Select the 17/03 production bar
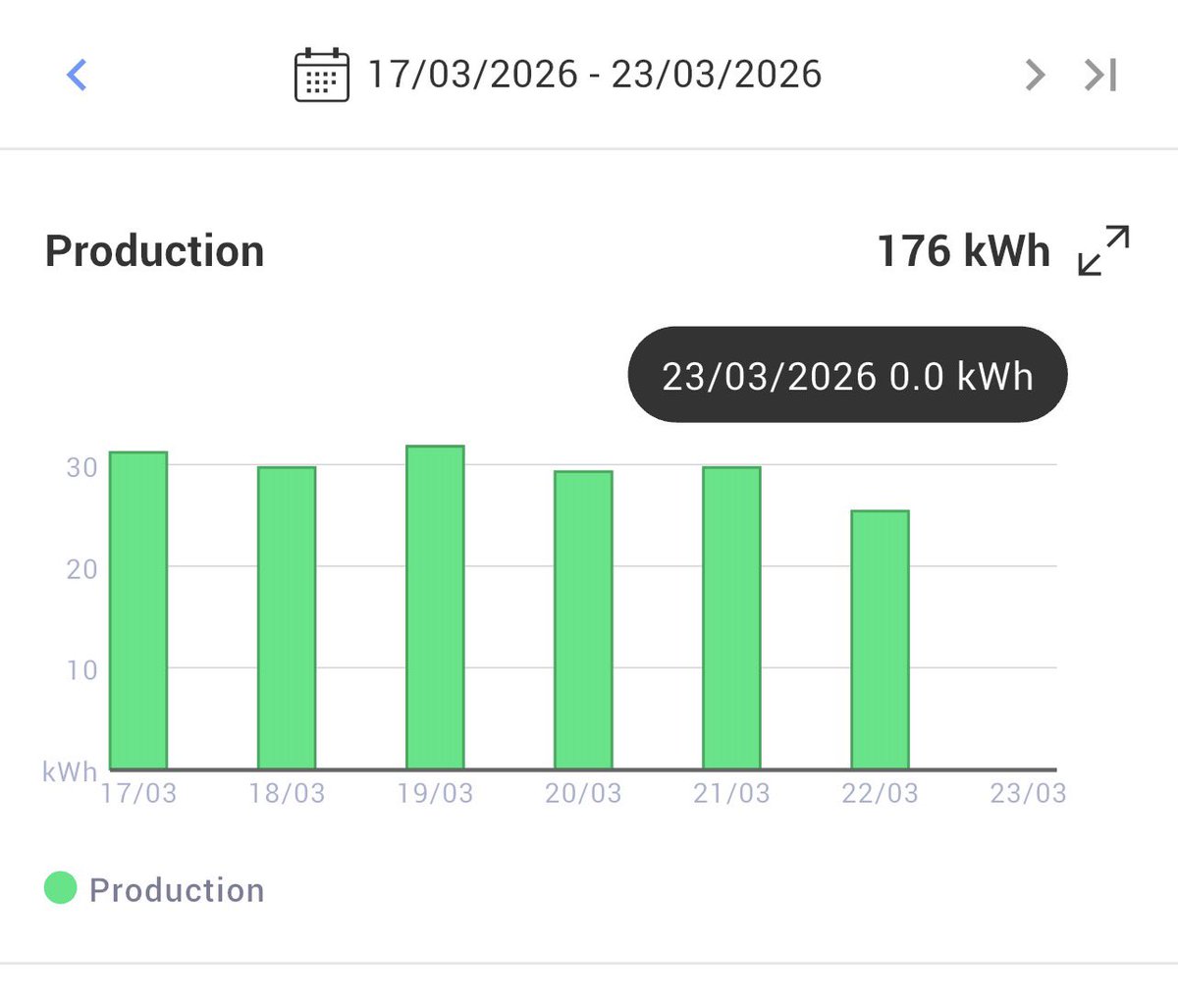Screen dimensions: 1178x1008 tap(138, 610)
